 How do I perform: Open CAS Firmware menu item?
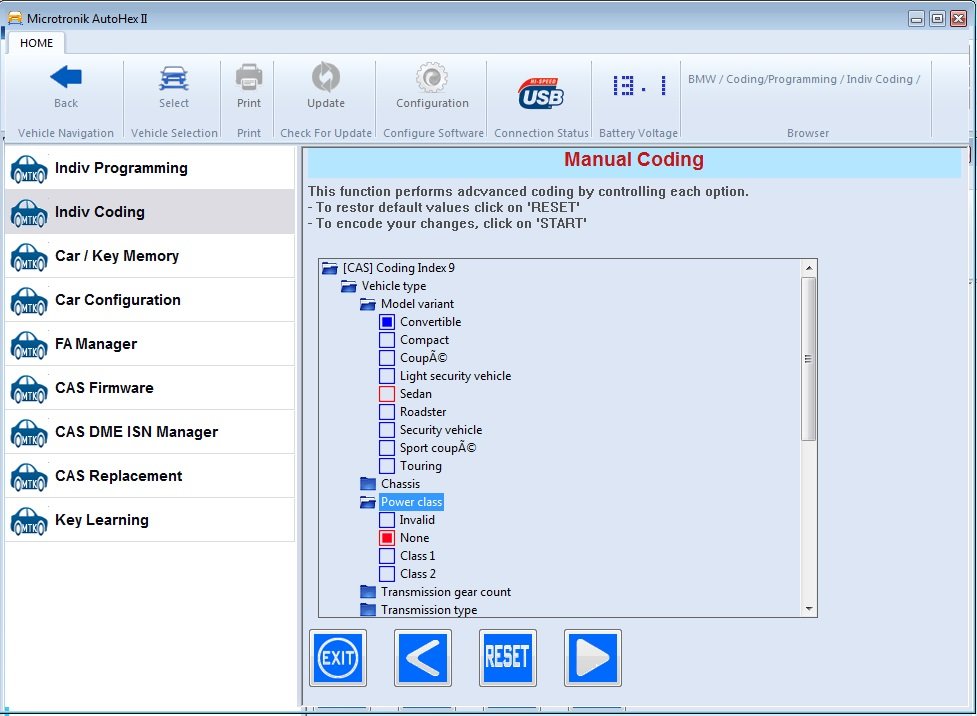point(150,388)
